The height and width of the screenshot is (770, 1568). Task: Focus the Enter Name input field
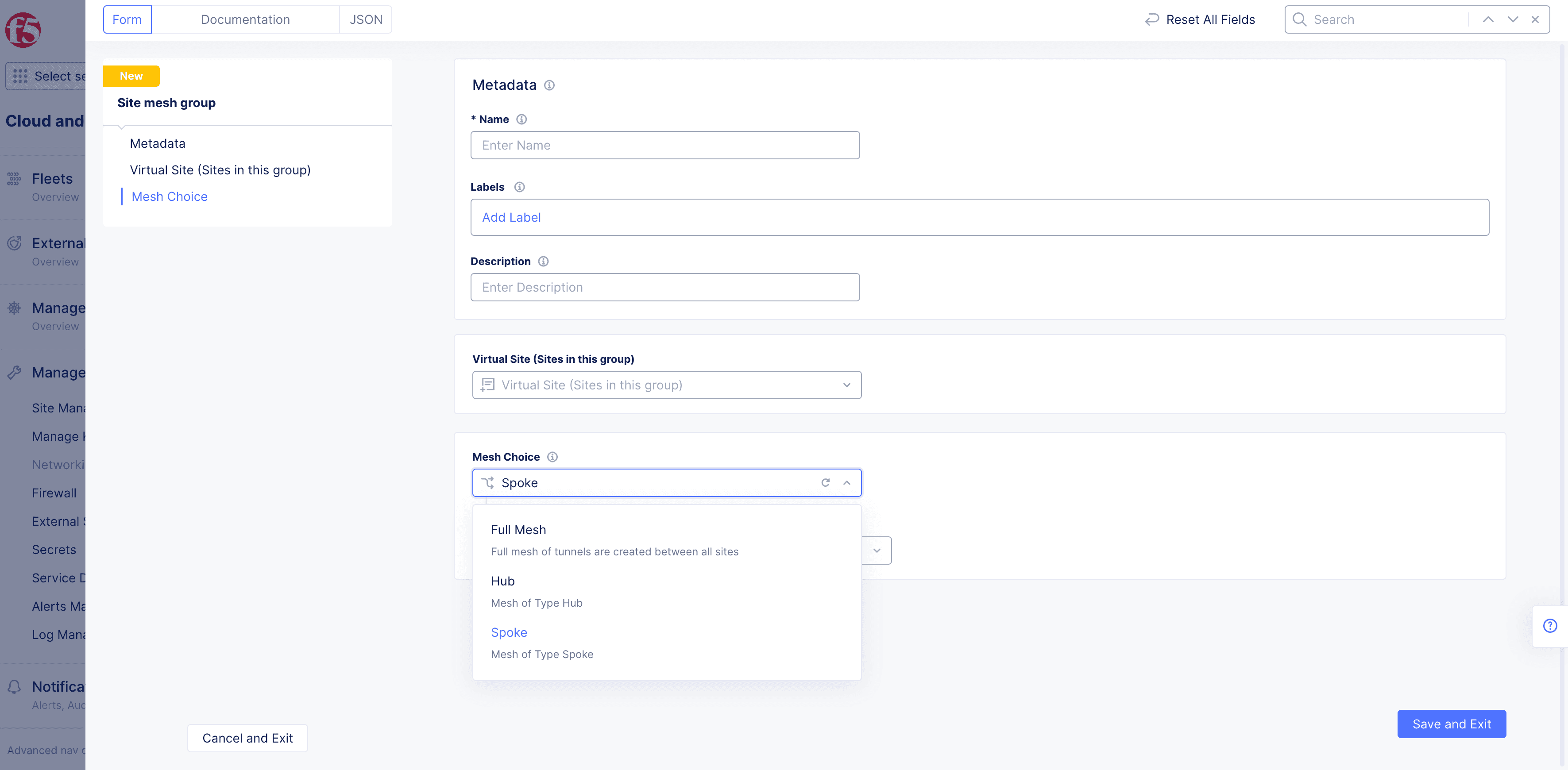(665, 145)
